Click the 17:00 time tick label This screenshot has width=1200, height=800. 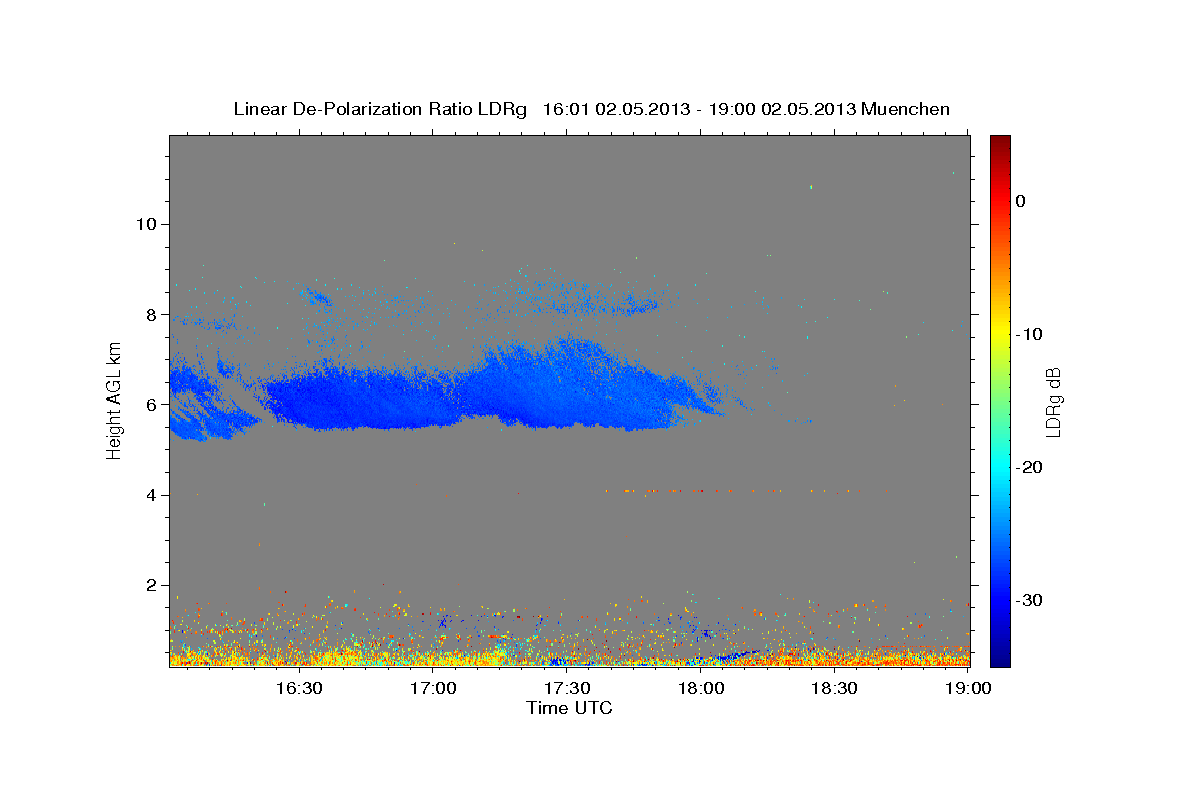433,688
